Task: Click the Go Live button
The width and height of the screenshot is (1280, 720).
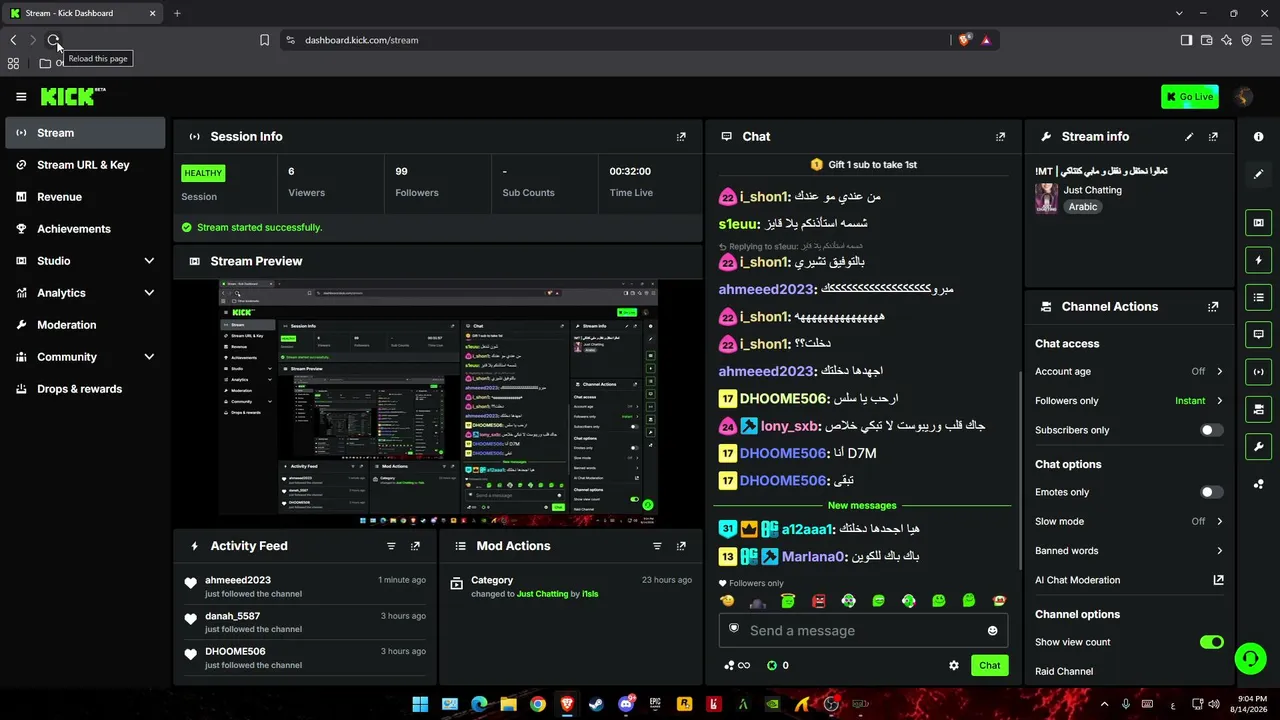Action: [x=1190, y=96]
